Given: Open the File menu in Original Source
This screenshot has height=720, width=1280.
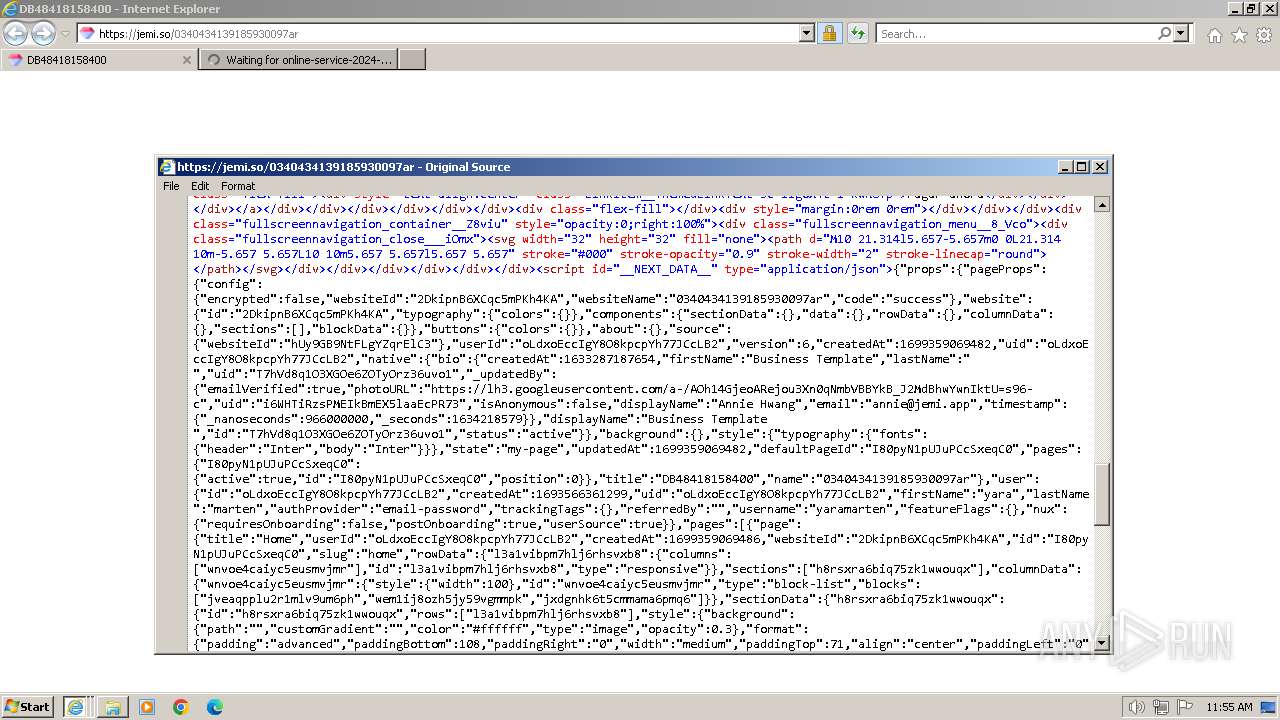Looking at the screenshot, I should coord(171,186).
